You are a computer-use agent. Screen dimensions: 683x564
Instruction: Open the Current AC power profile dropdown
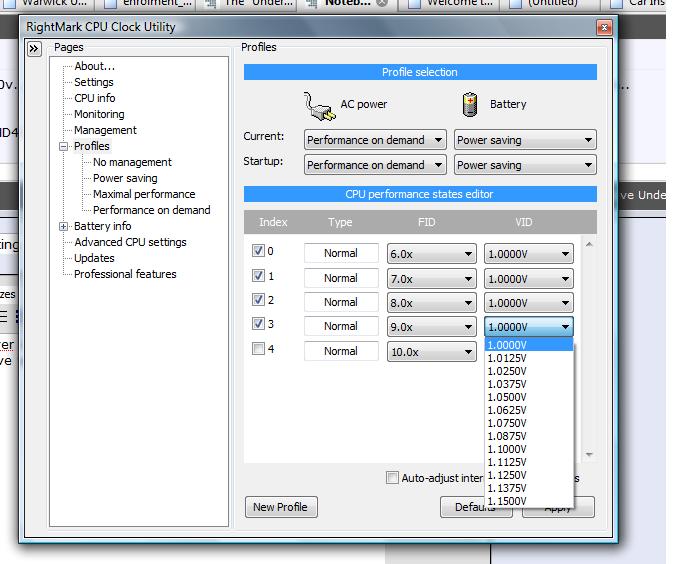375,140
